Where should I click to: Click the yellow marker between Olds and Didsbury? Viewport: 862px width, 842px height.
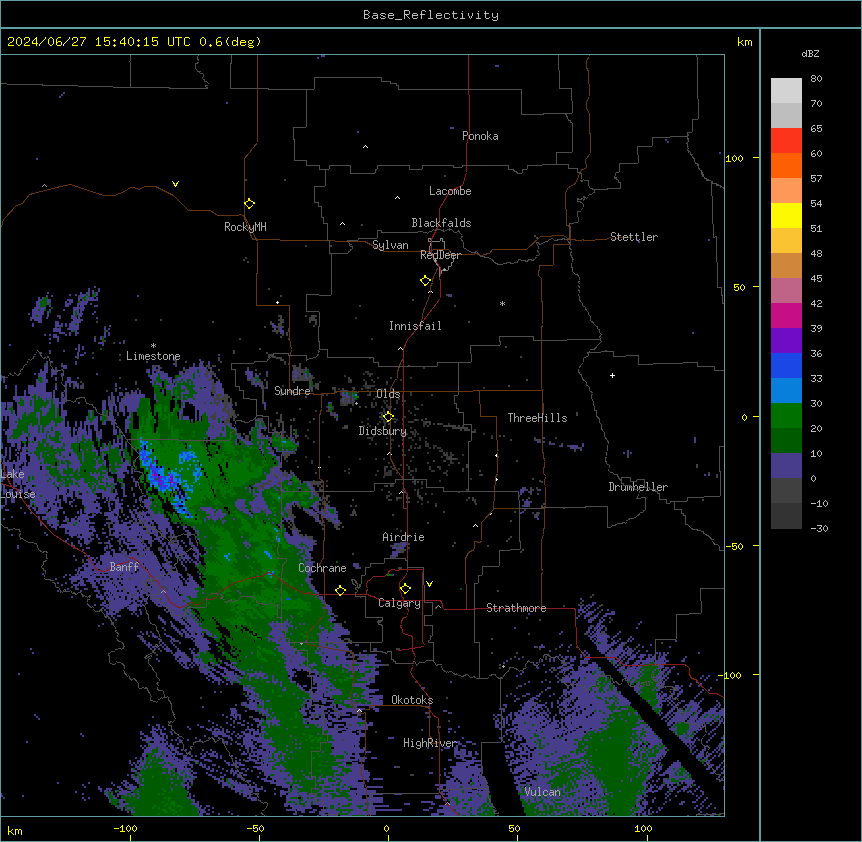388,417
